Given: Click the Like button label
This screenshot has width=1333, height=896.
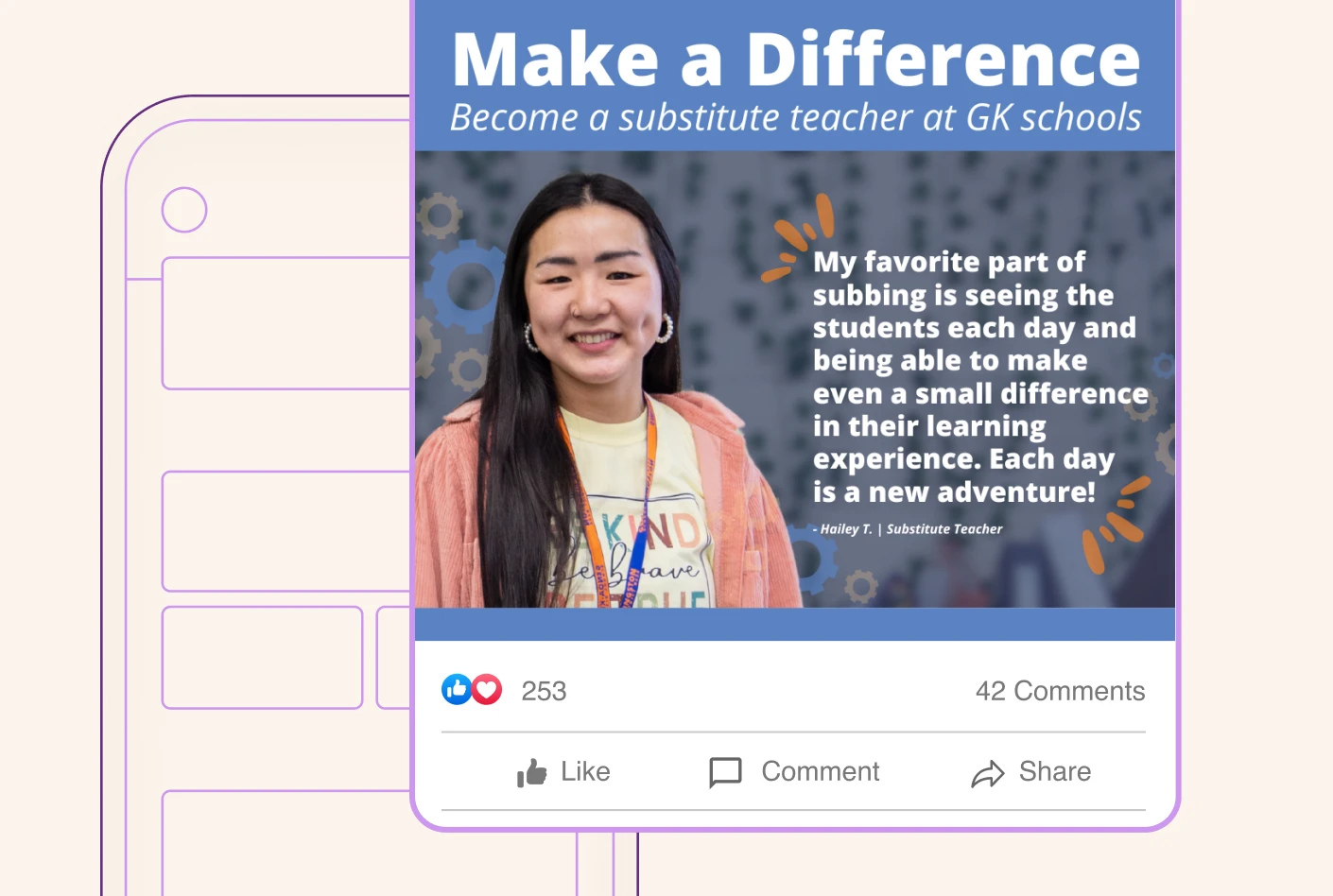Looking at the screenshot, I should [585, 771].
